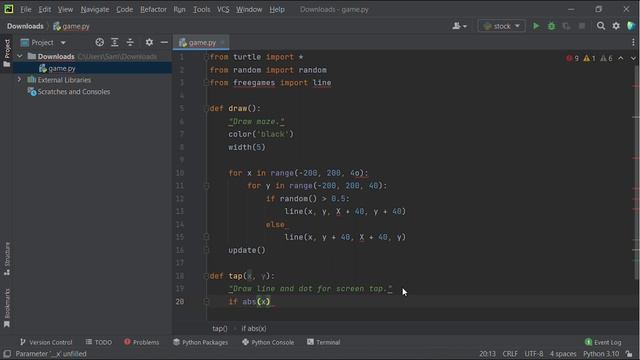
Task: Fold the tap function at line 18
Action: coord(206,276)
